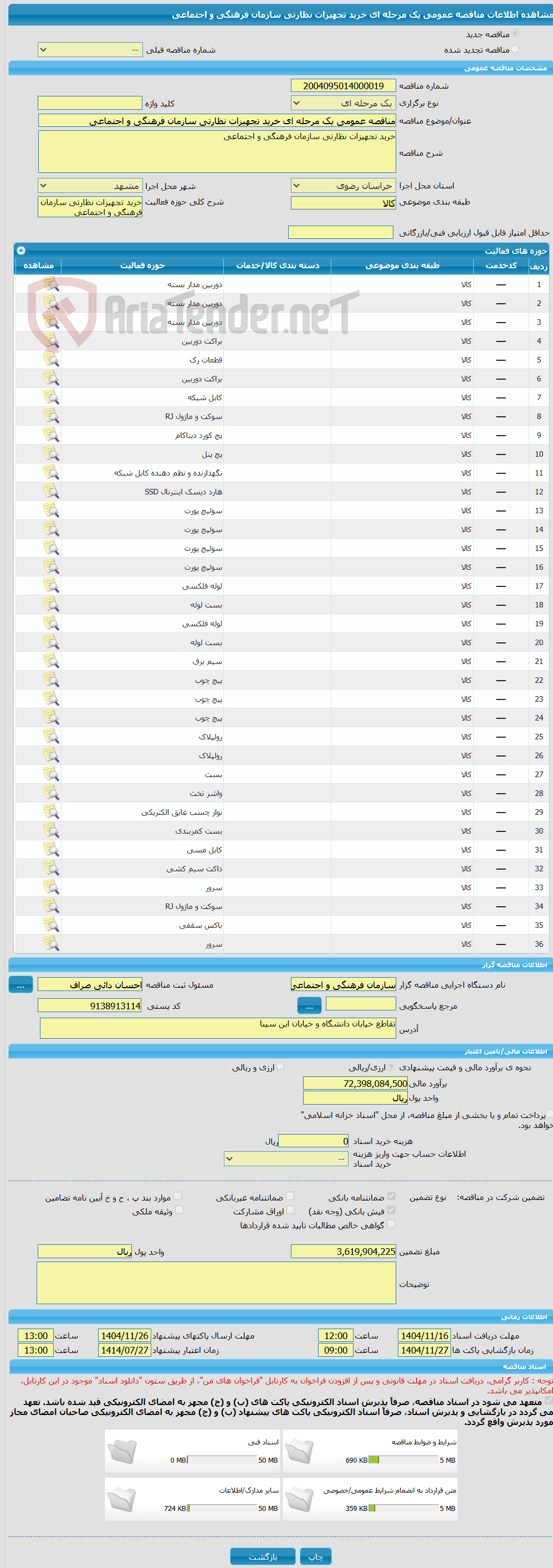
Task: Open view icon for row 29 نوار چسب عایق
Action: click(x=51, y=813)
